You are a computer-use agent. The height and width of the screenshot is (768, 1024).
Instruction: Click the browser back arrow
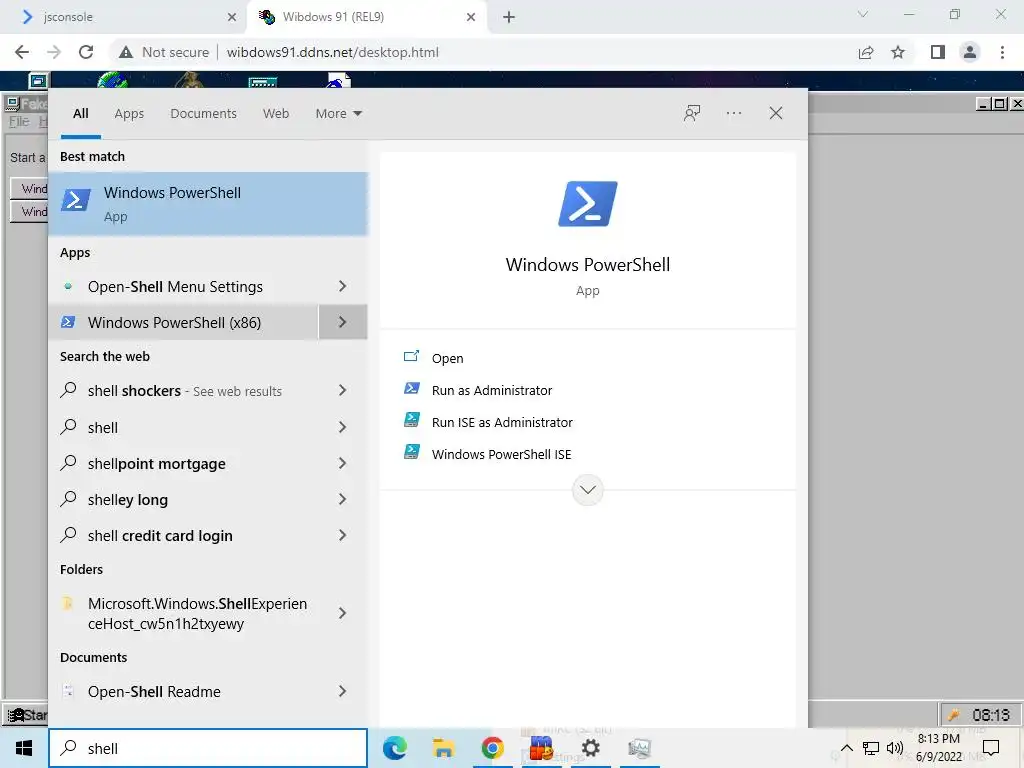pyautogui.click(x=22, y=52)
